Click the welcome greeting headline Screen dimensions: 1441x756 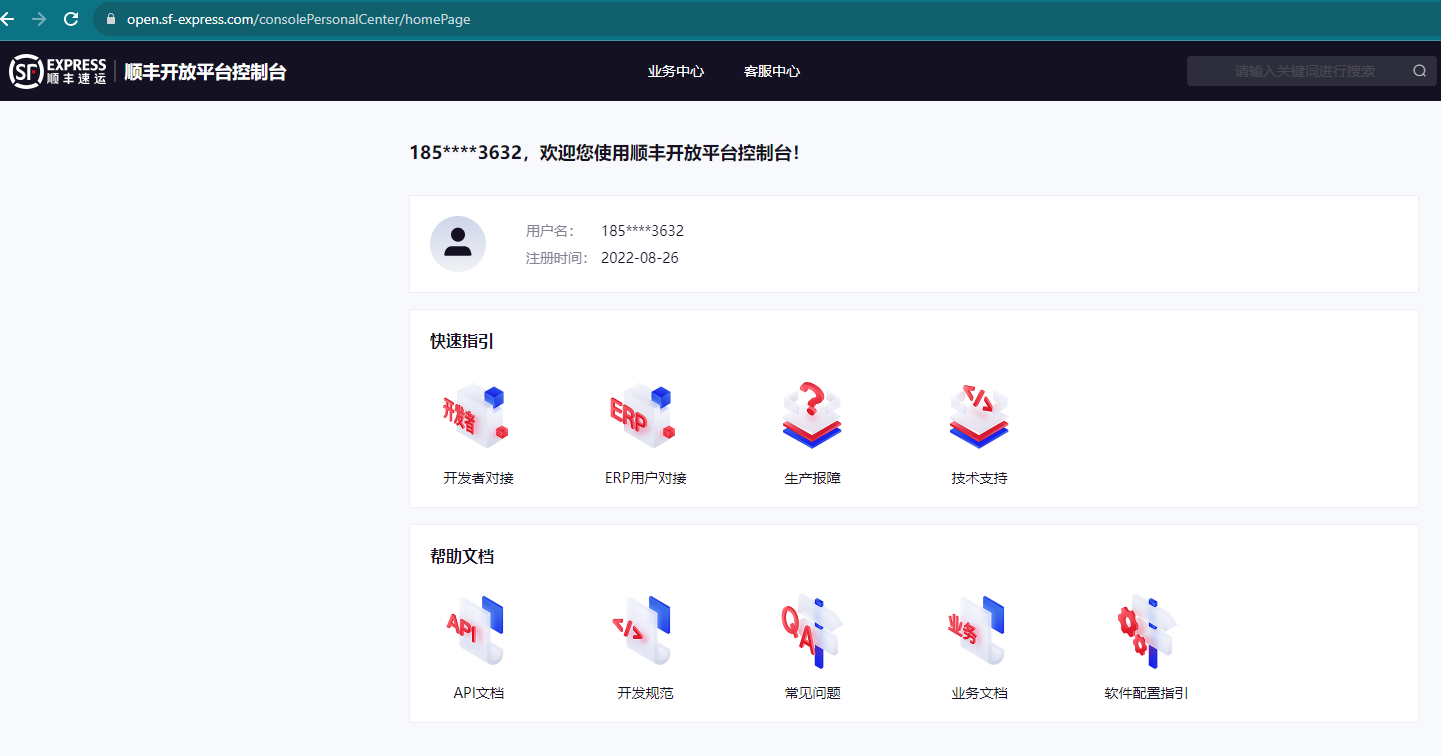(x=605, y=153)
